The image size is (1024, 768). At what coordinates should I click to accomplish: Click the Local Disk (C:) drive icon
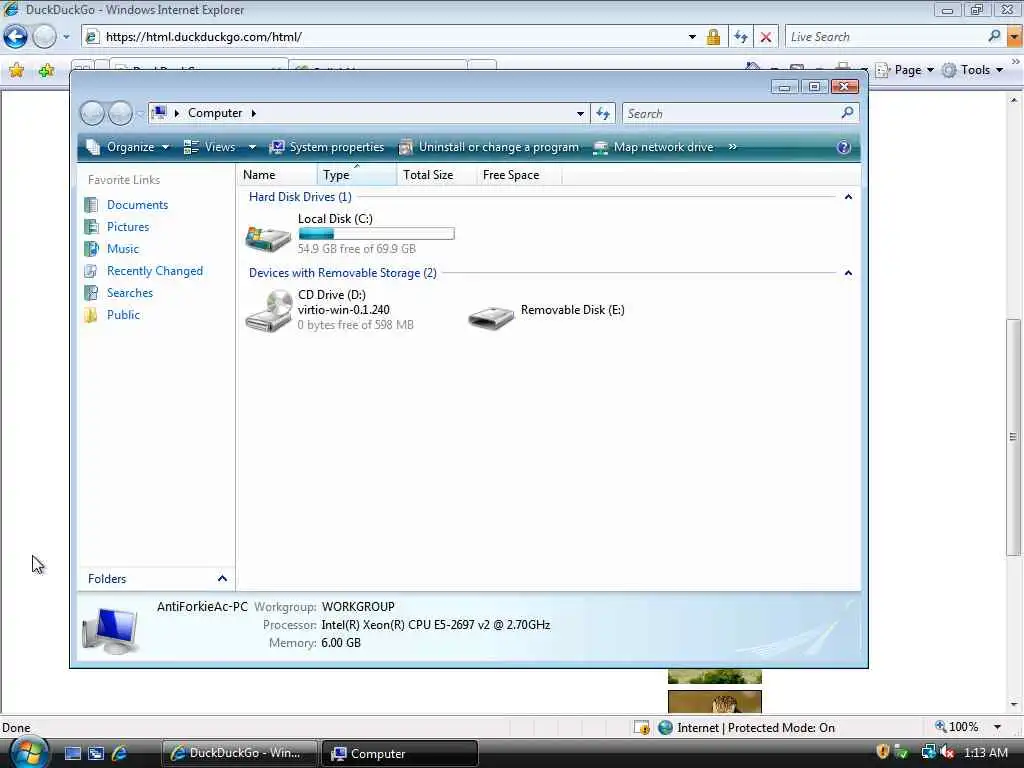(x=268, y=236)
